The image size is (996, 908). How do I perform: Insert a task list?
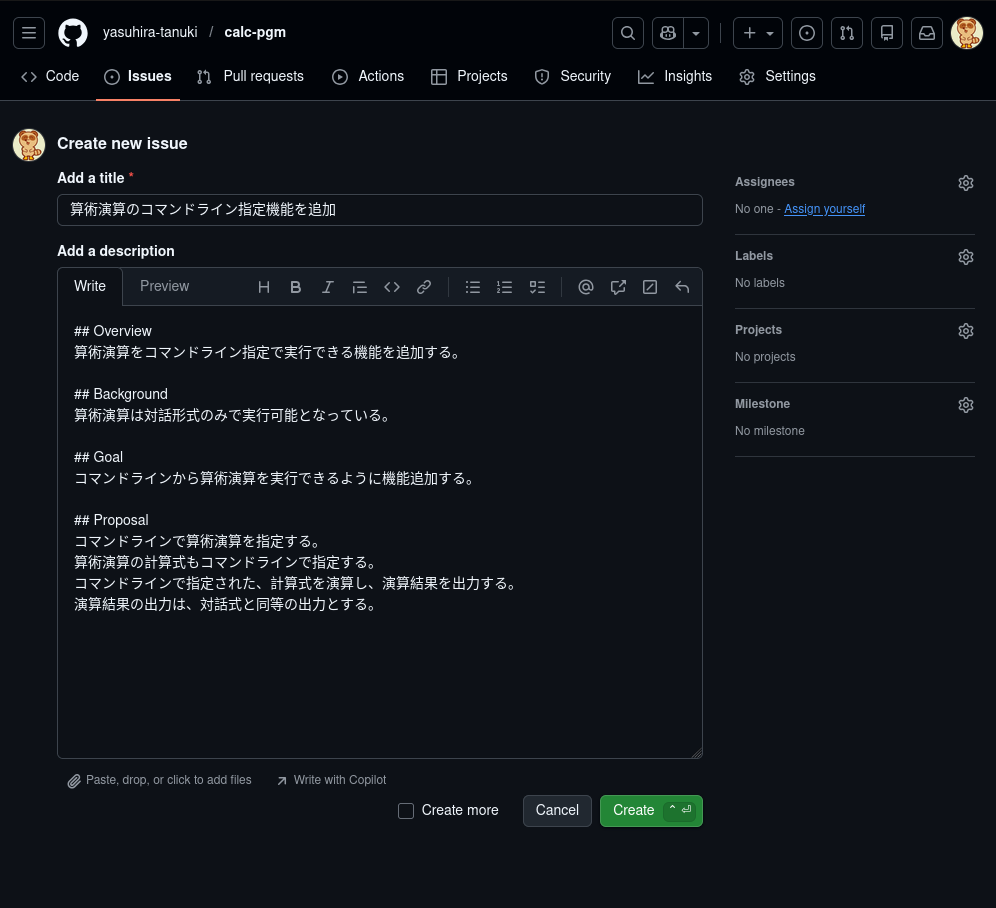pyautogui.click(x=537, y=287)
